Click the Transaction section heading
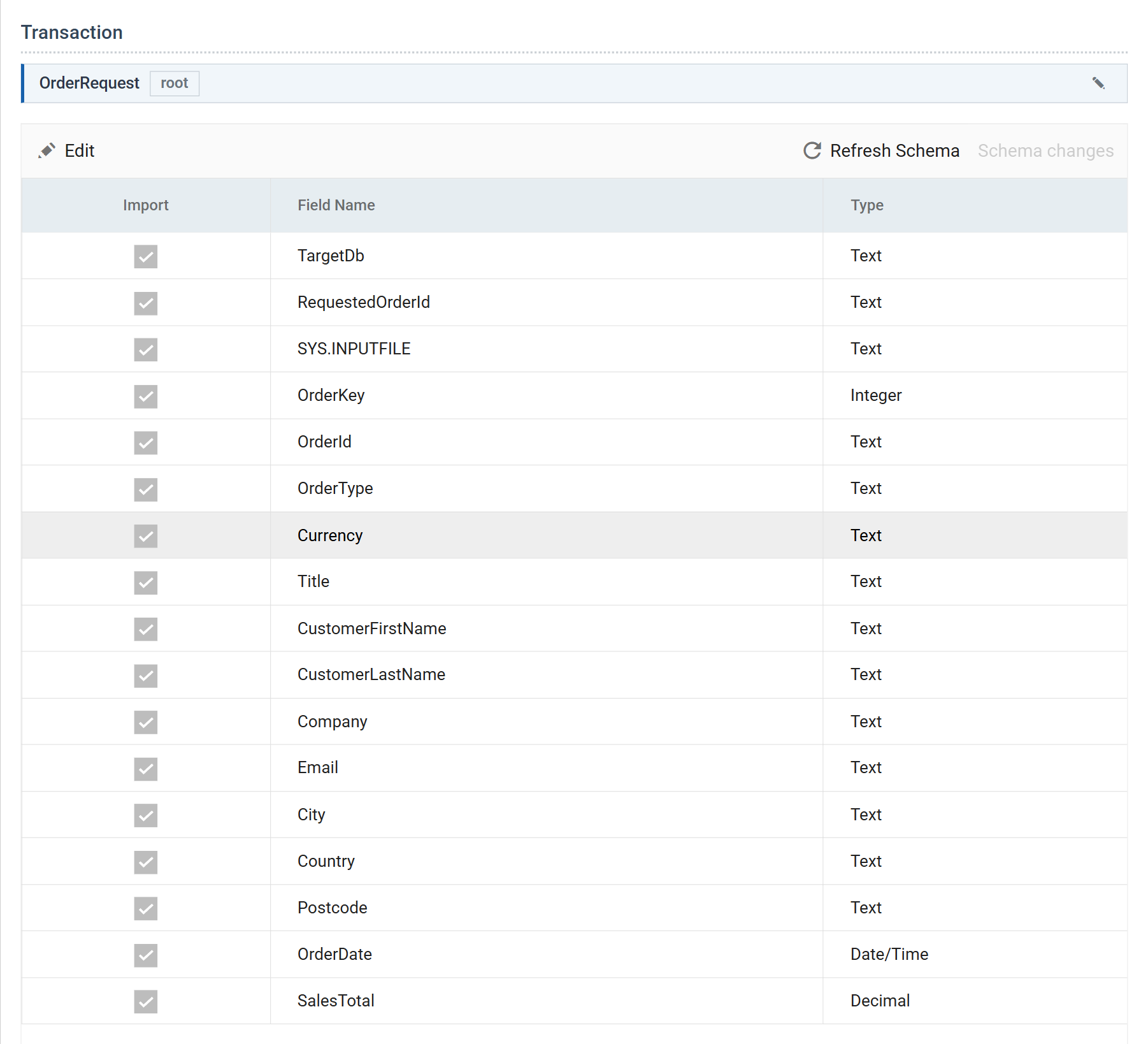This screenshot has width=1148, height=1044. tap(72, 33)
